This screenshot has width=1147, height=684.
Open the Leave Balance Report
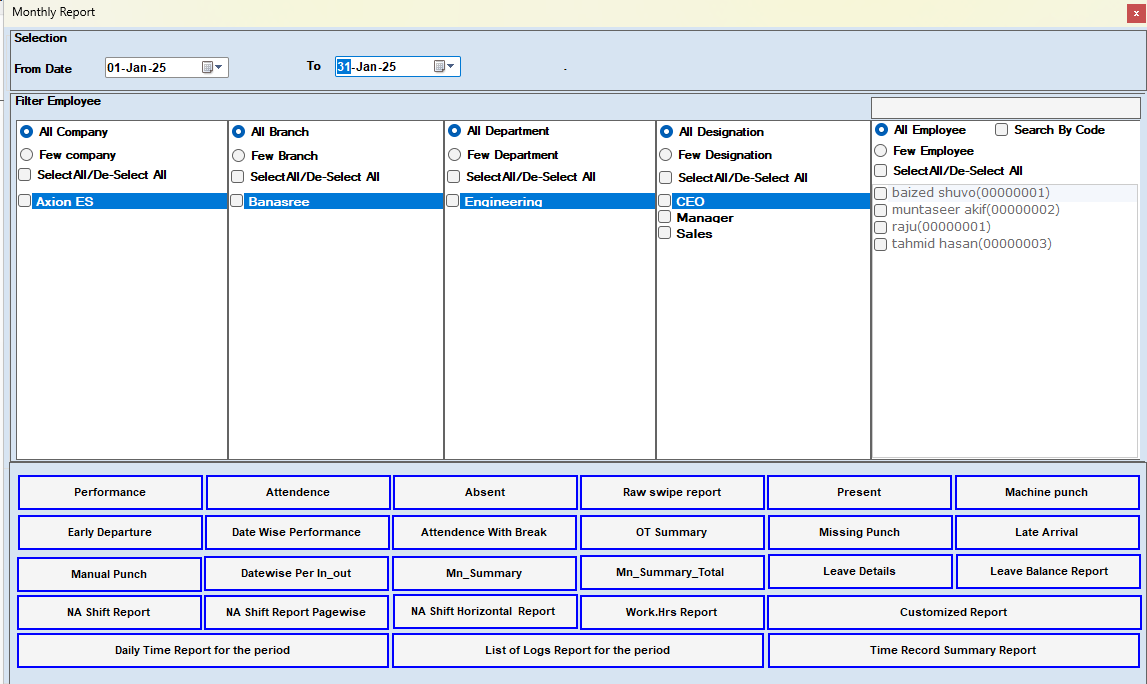coord(1048,572)
